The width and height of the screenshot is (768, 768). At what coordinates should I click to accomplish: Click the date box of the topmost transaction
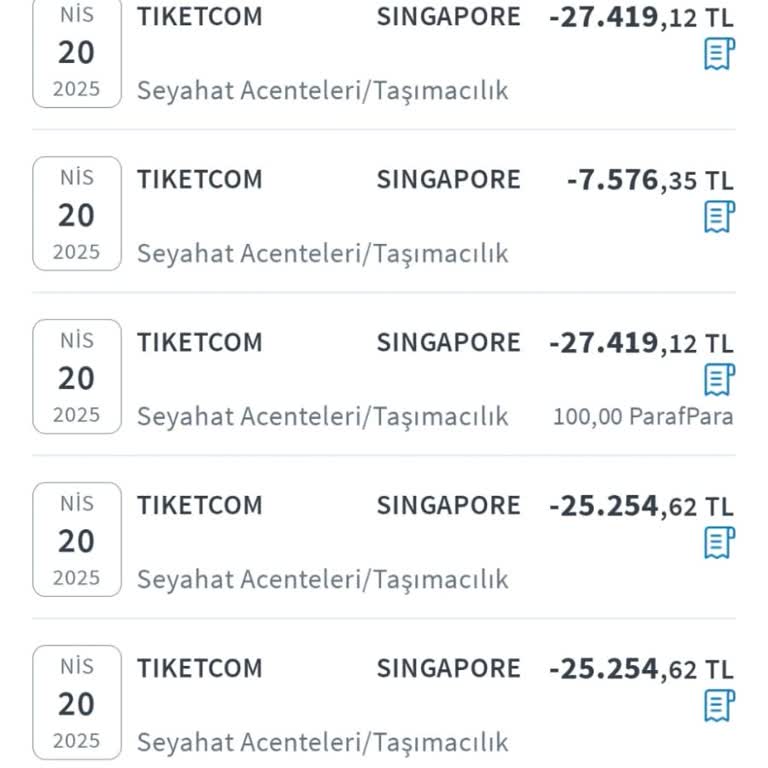pyautogui.click(x=77, y=52)
